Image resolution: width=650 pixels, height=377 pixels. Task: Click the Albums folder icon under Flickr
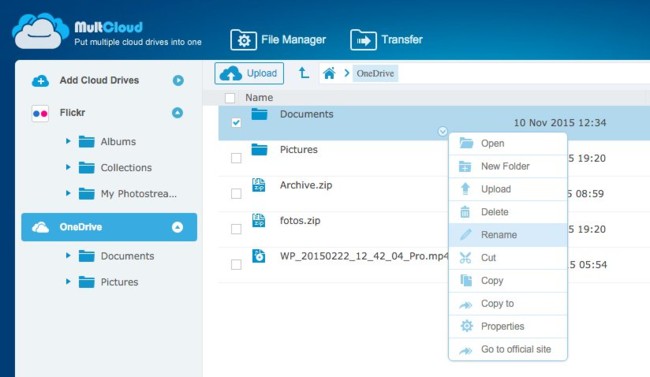tap(87, 142)
